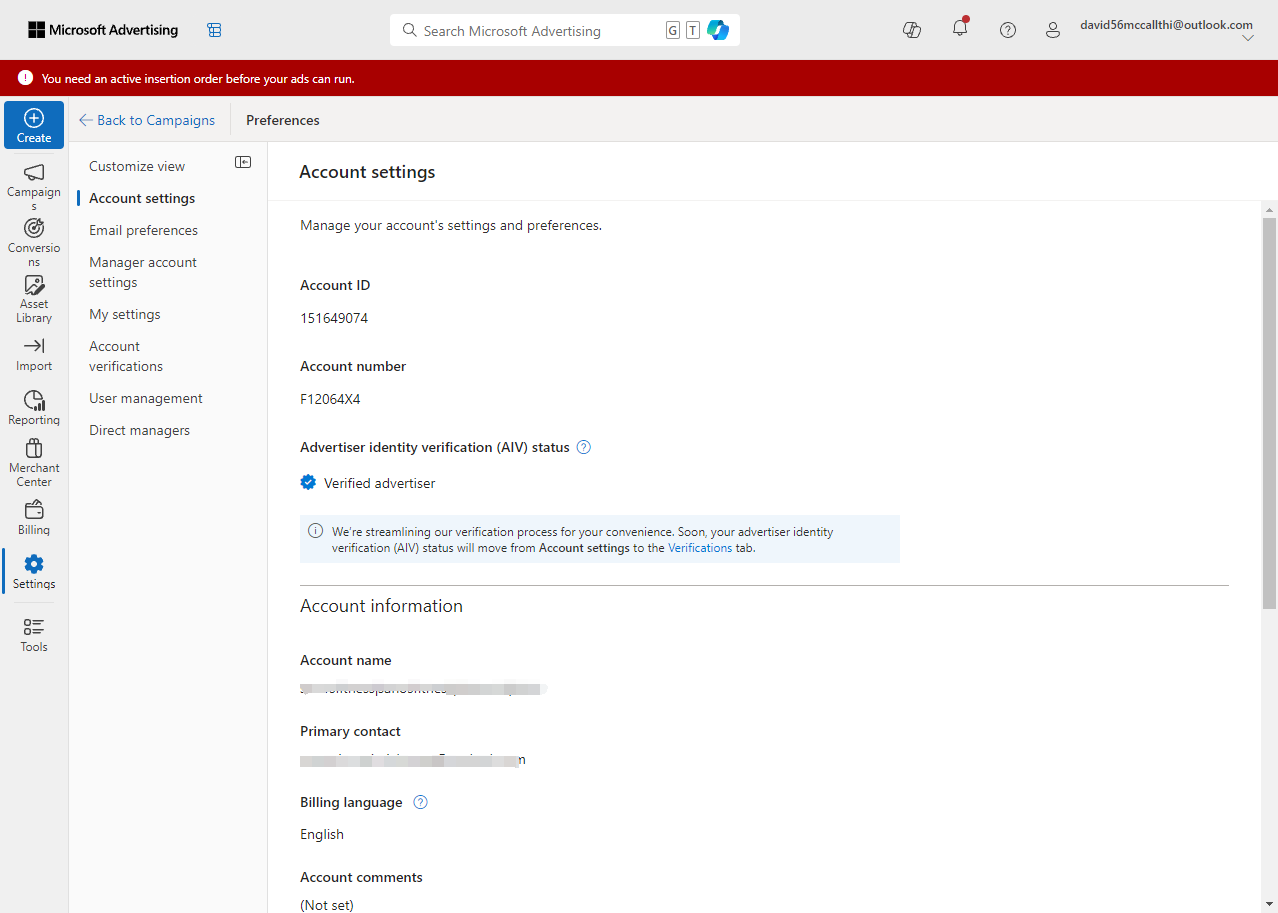Open the Tools sidebar icon

[x=34, y=627]
